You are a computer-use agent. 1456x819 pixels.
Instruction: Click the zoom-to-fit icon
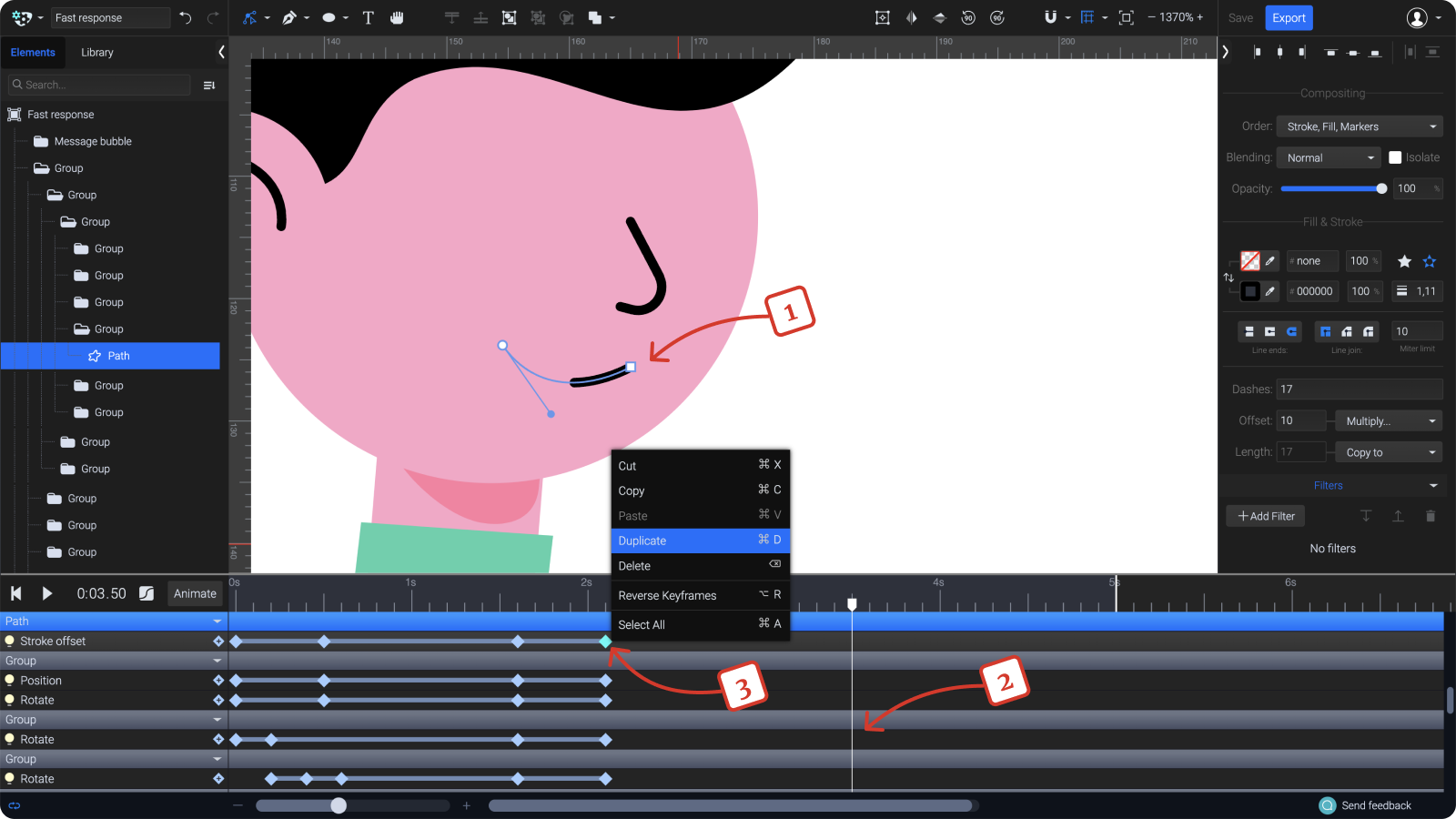(1128, 17)
